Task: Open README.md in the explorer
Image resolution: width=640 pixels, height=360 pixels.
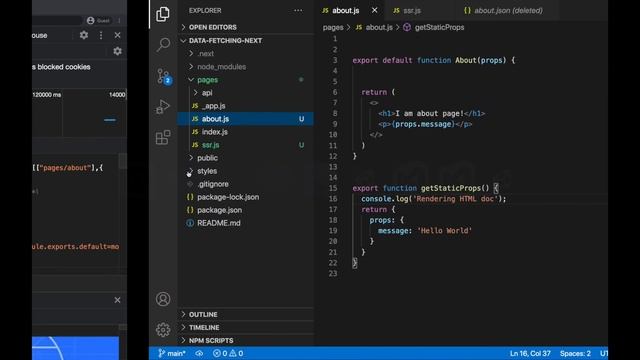Action: coord(245,223)
